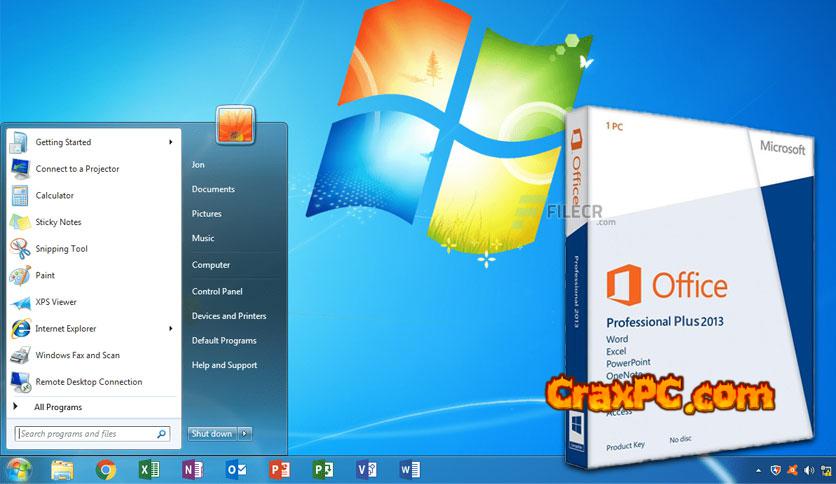Show hidden tray icons arrow

point(758,471)
